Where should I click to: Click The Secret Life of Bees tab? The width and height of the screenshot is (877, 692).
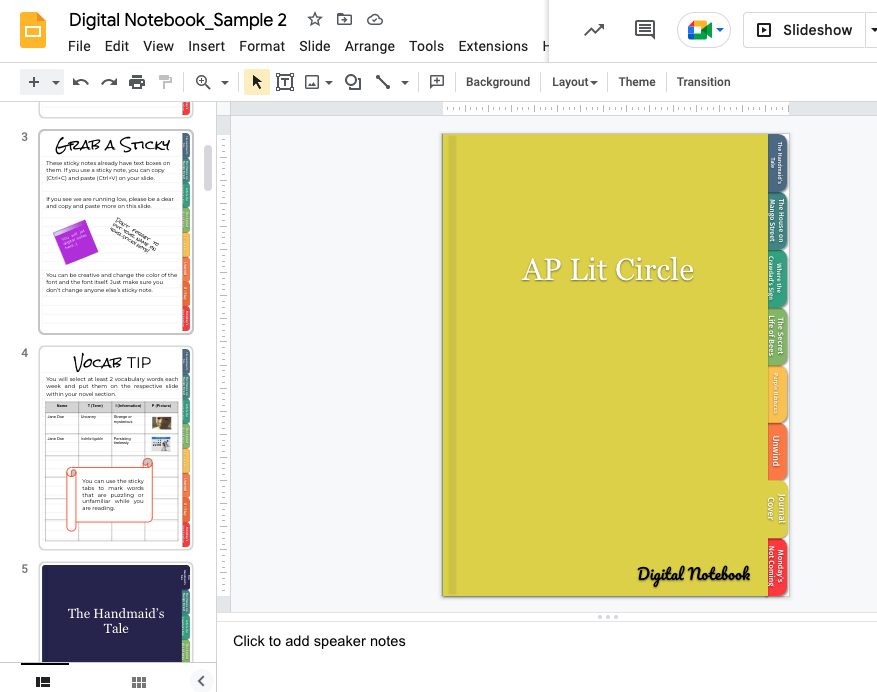(777, 336)
